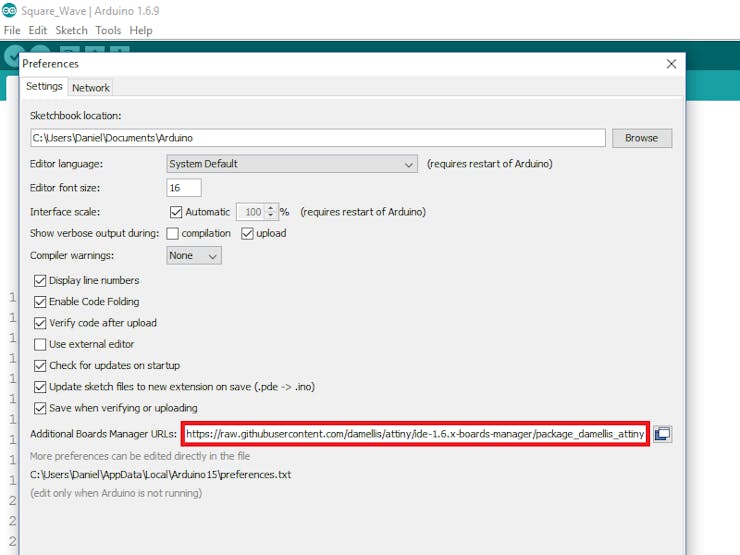Select the Settings tab
The height and width of the screenshot is (555, 740).
click(44, 86)
